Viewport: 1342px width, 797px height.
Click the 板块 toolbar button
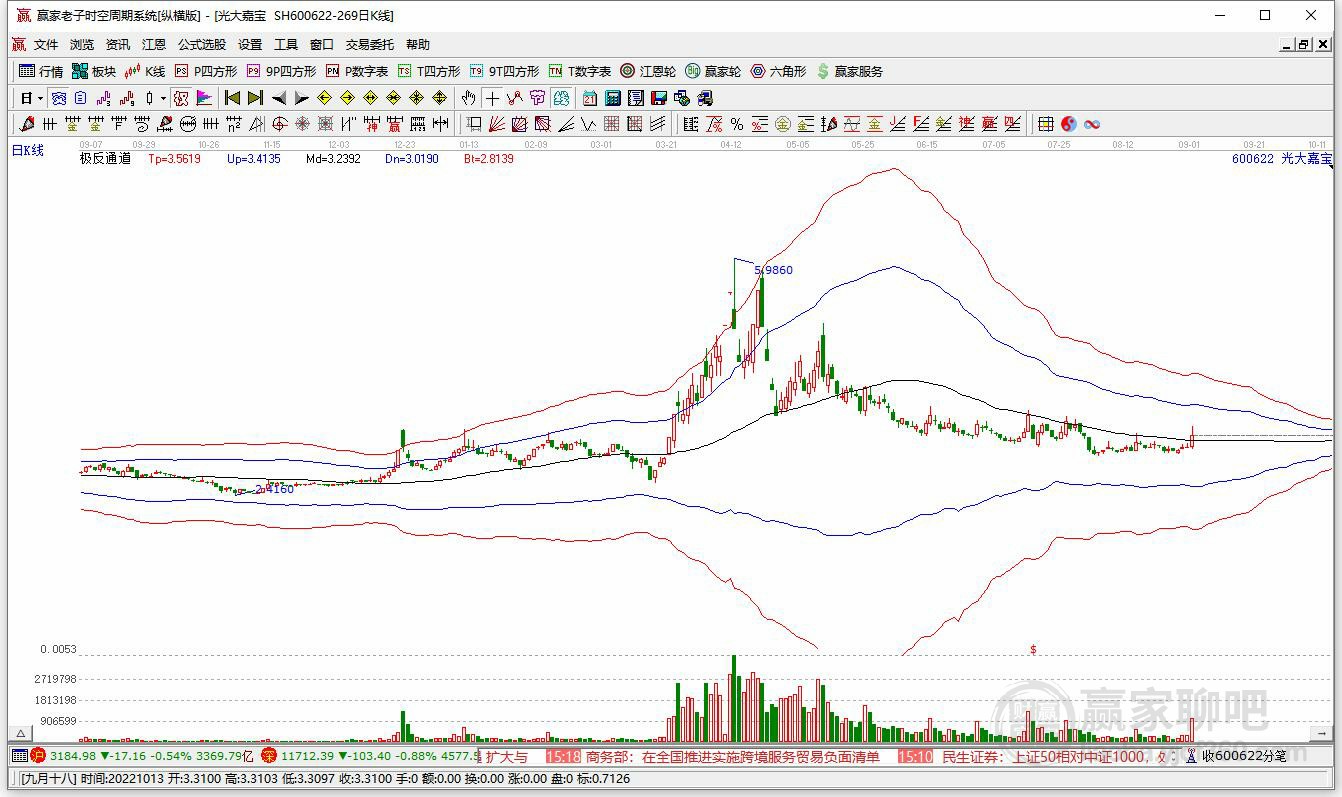pos(94,71)
